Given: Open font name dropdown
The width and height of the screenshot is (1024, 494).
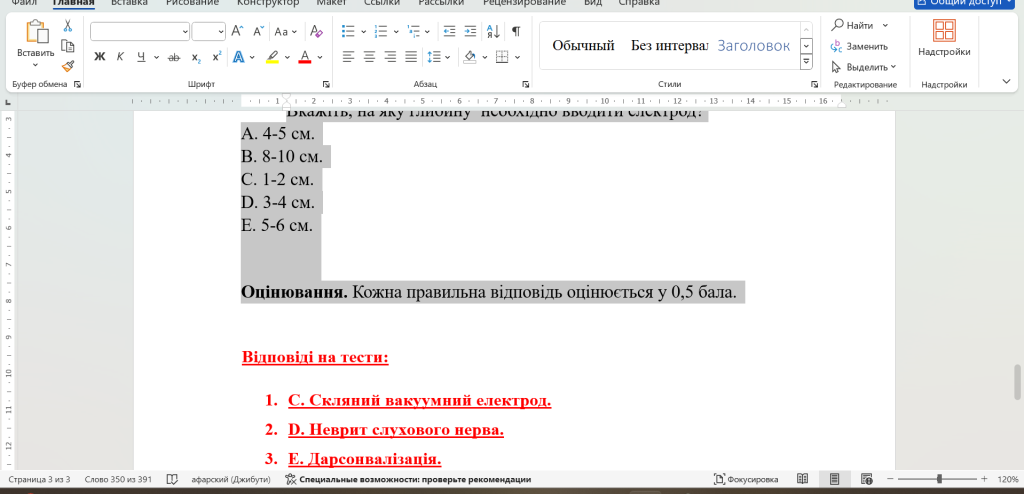Looking at the screenshot, I should pos(185,31).
